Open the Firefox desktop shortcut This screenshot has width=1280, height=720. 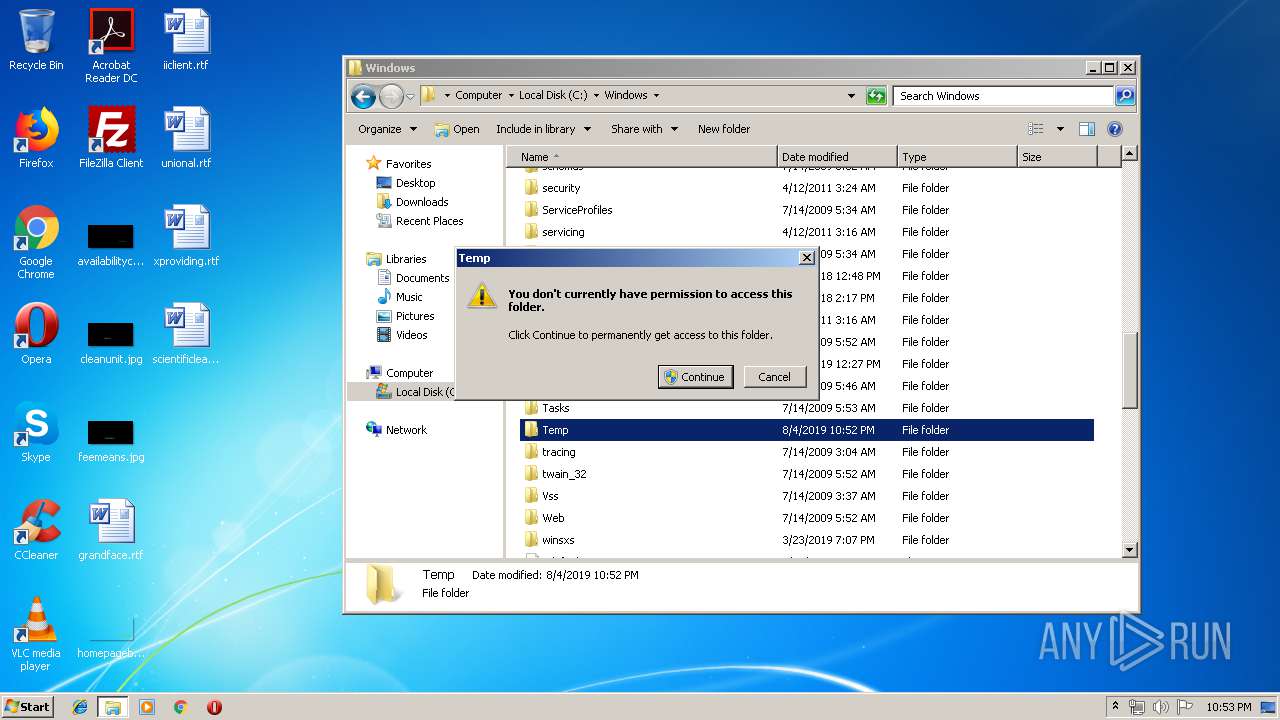point(36,138)
